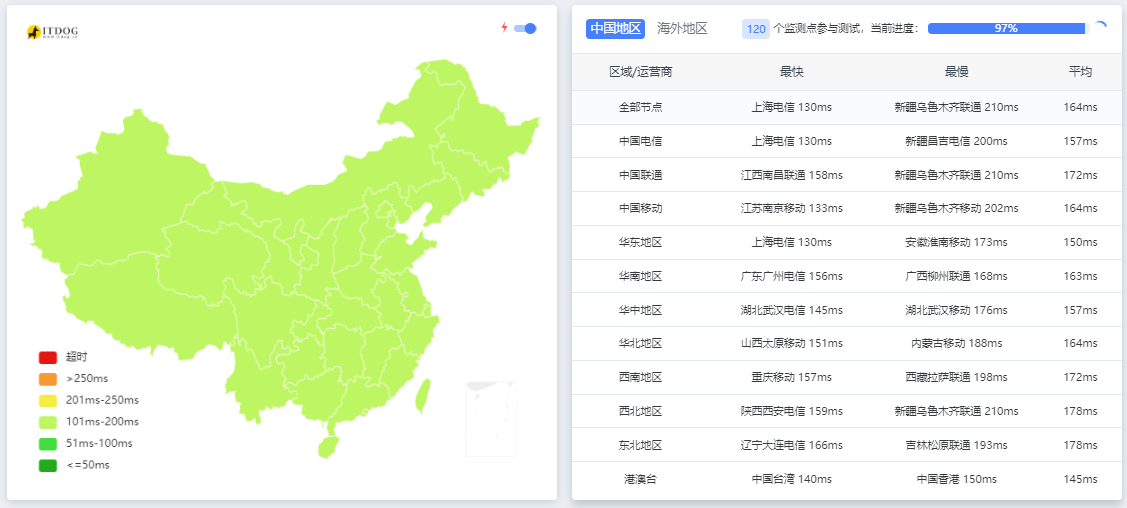Screen dimensions: 1127x508
Task: Click the 超时 red legend swatch
Action: [47, 357]
